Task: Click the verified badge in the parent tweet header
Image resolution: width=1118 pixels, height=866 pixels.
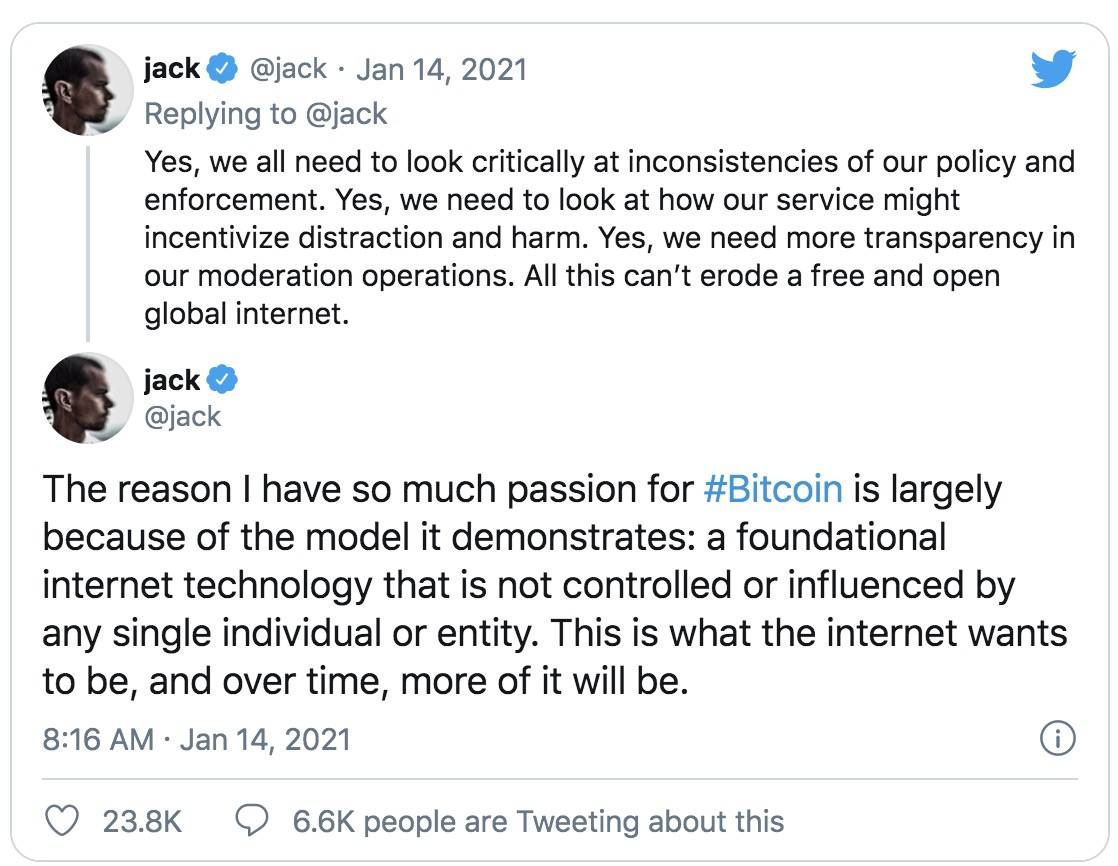Action: [224, 70]
